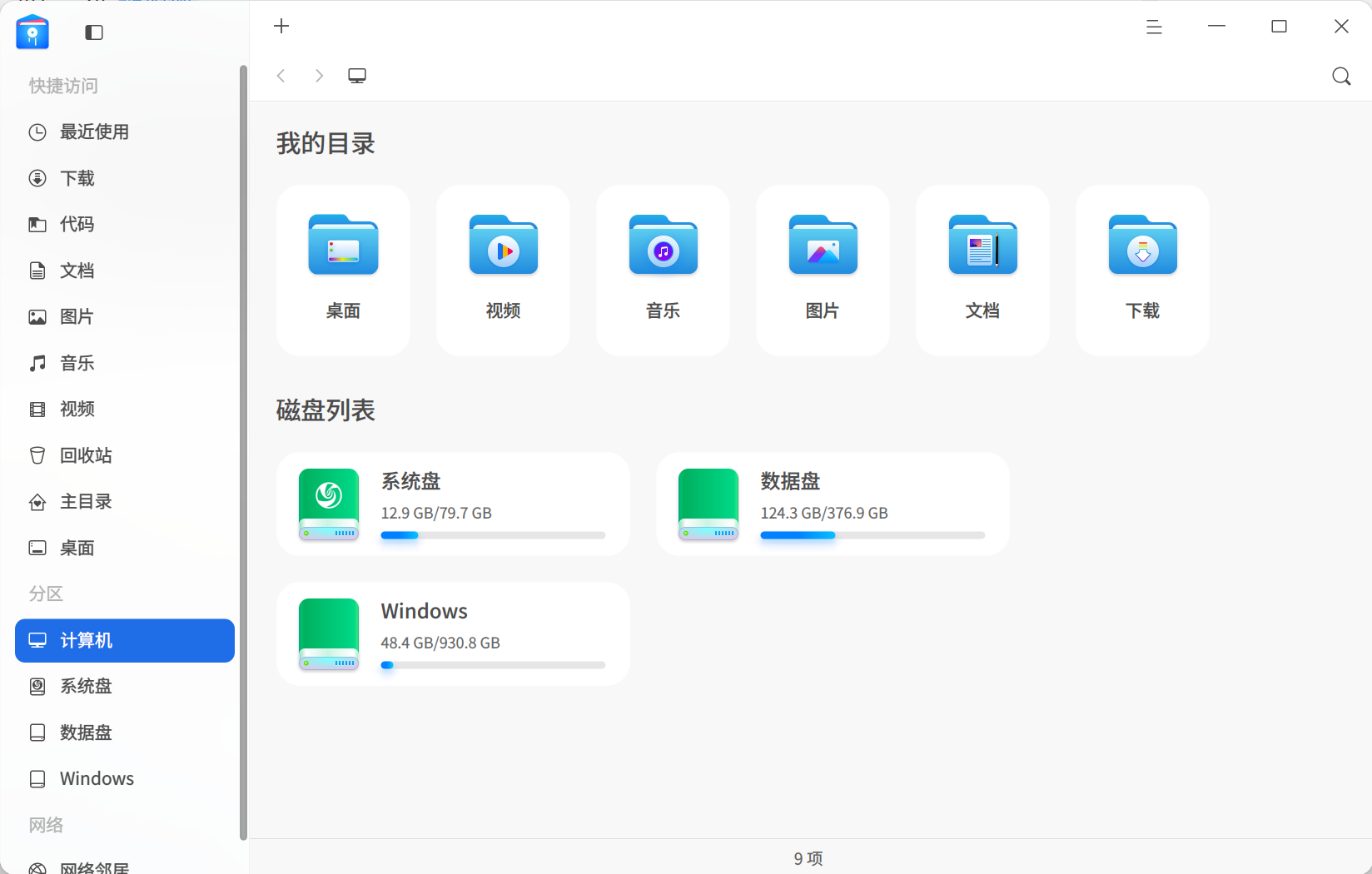Click the 系统盘 usage progress bar

493,535
